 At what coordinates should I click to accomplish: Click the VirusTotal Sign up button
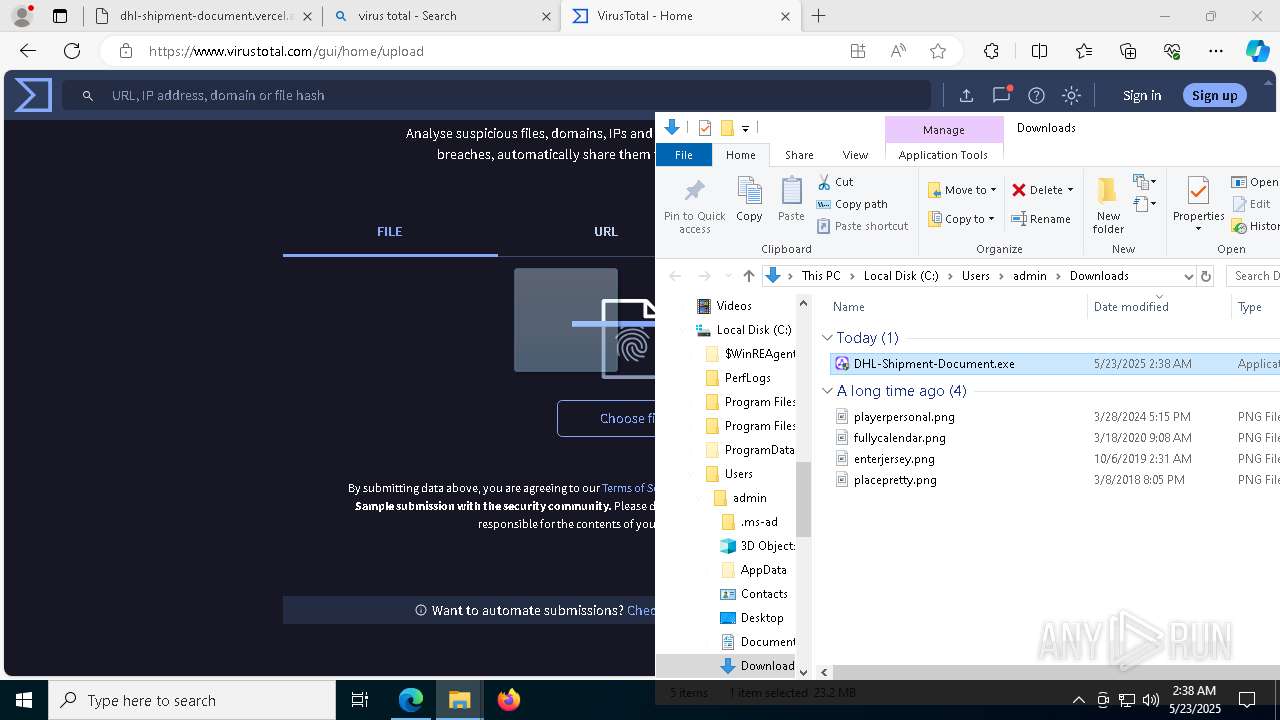coord(1215,95)
